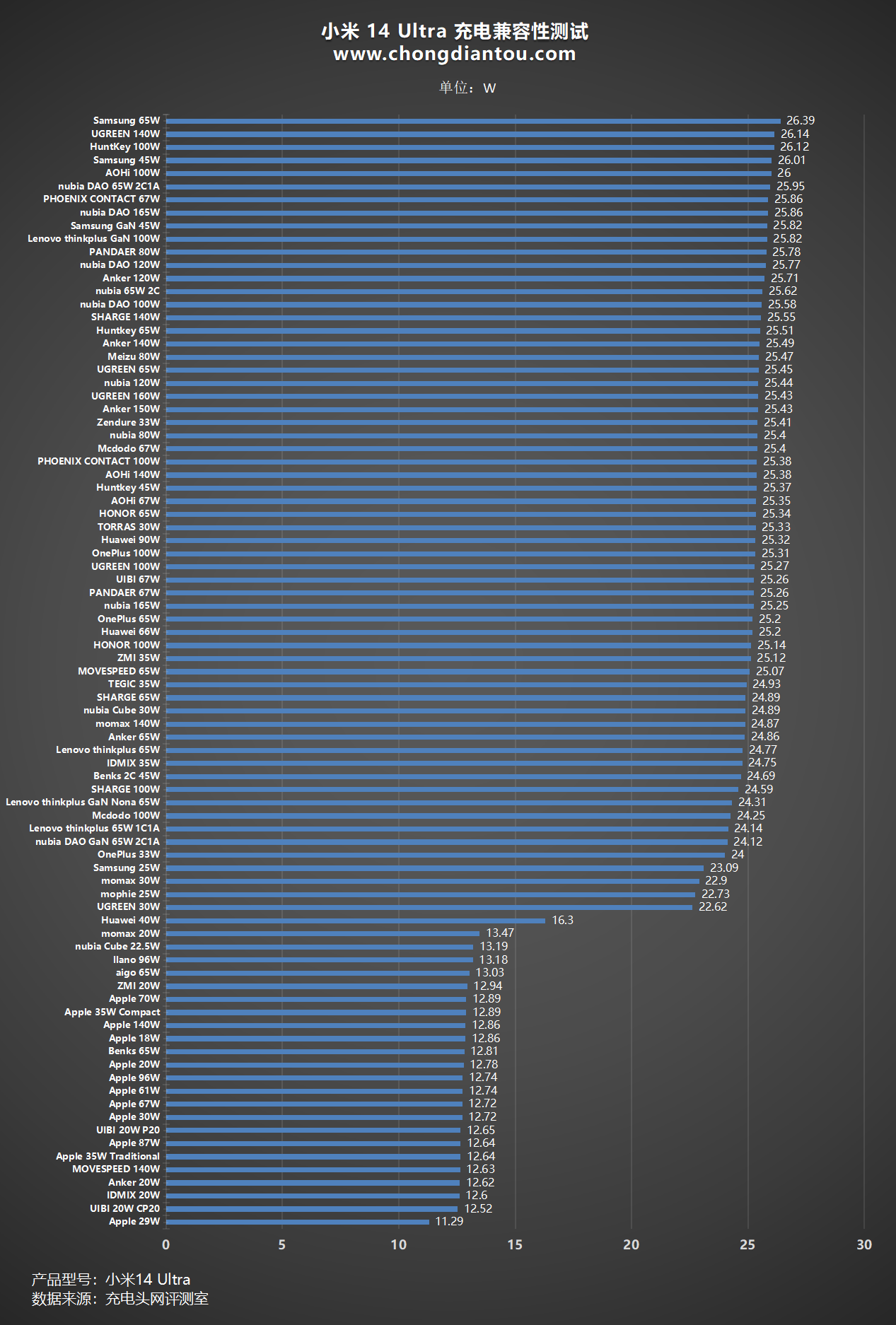Image resolution: width=896 pixels, height=1325 pixels.
Task: Click the x-axis tick label 30
Action: (864, 1244)
